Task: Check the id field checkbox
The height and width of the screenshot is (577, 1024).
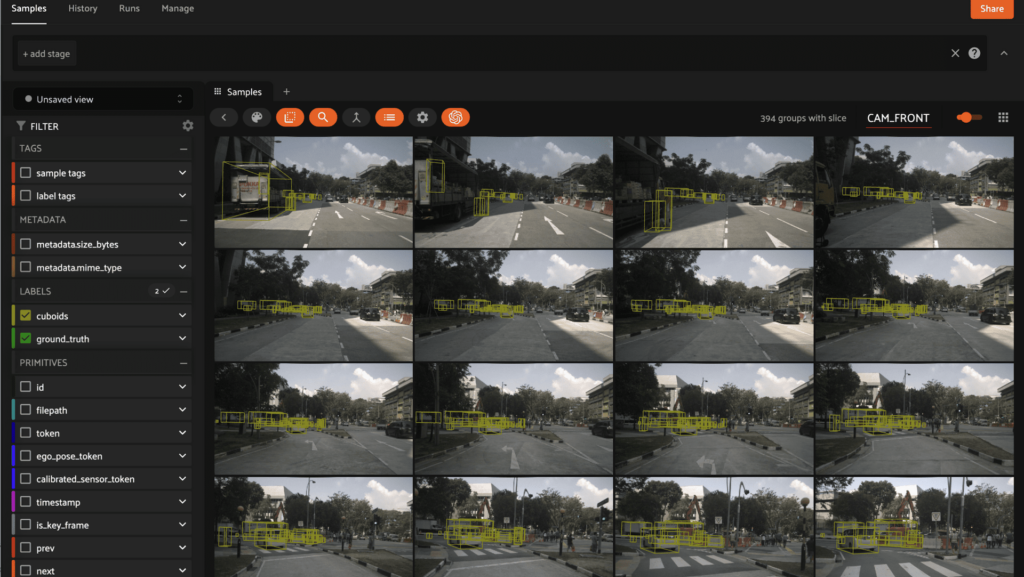Action: coord(25,387)
